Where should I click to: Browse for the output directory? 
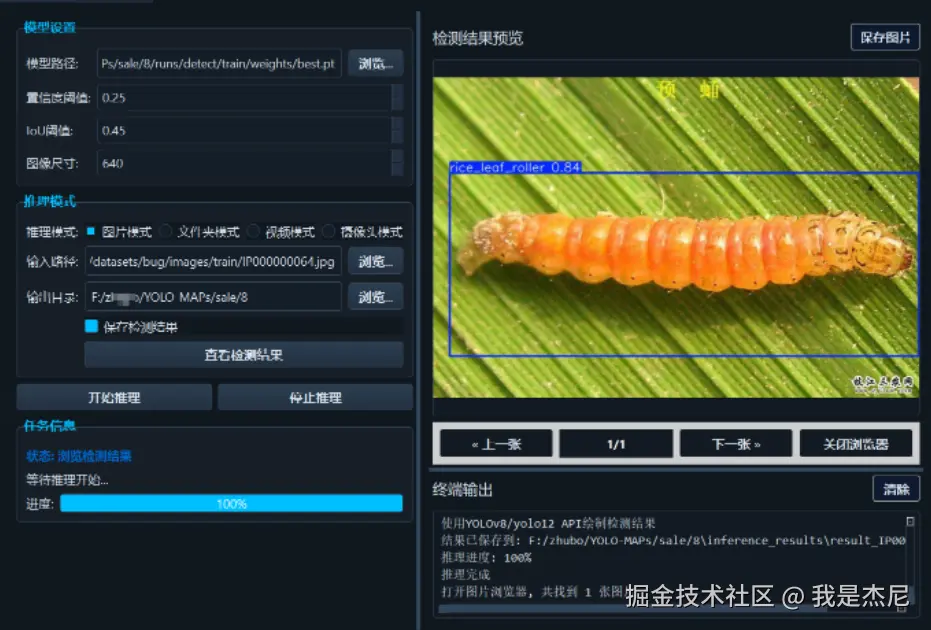(x=376, y=296)
